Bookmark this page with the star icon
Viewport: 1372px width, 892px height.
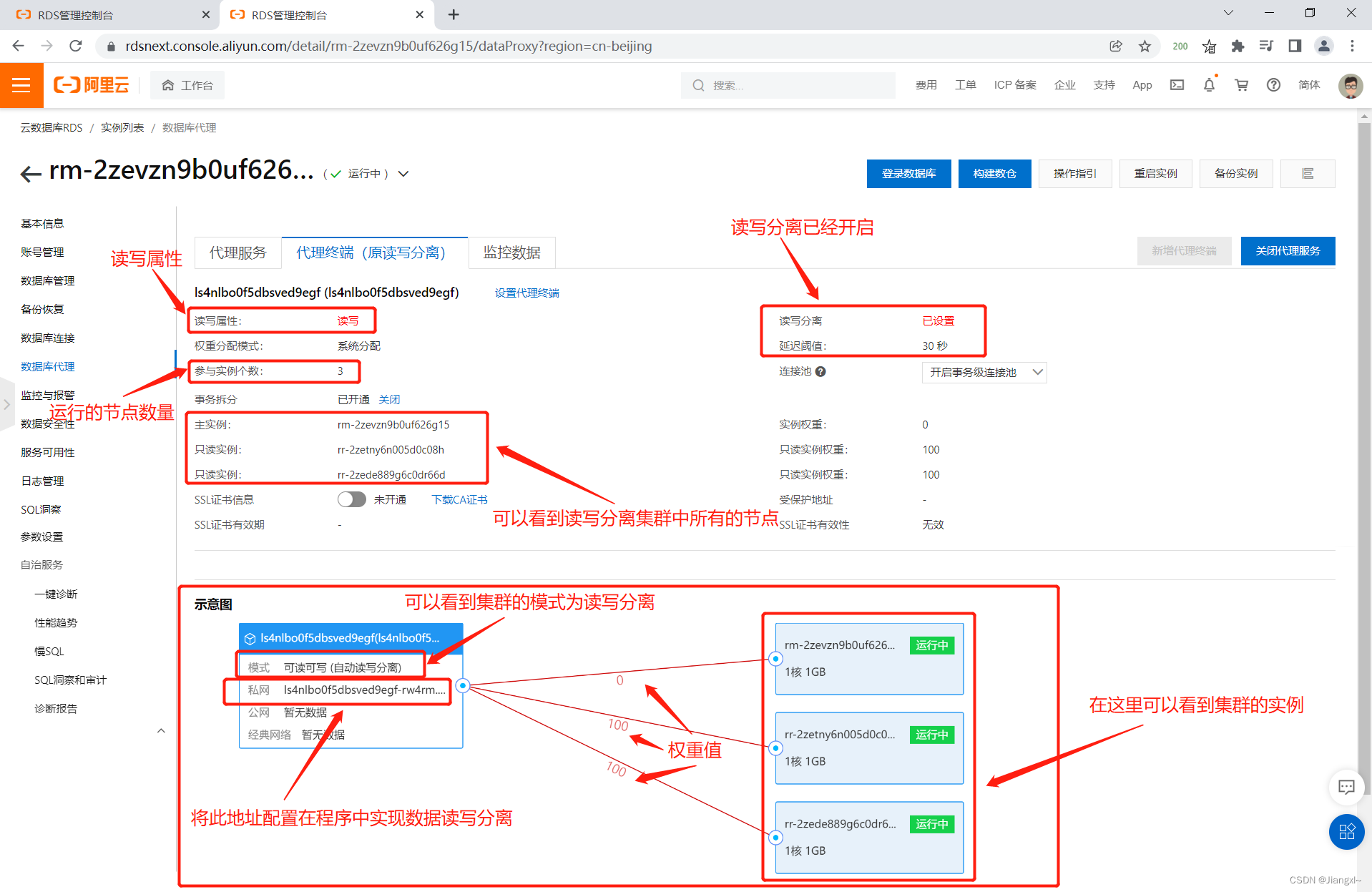tap(1145, 46)
